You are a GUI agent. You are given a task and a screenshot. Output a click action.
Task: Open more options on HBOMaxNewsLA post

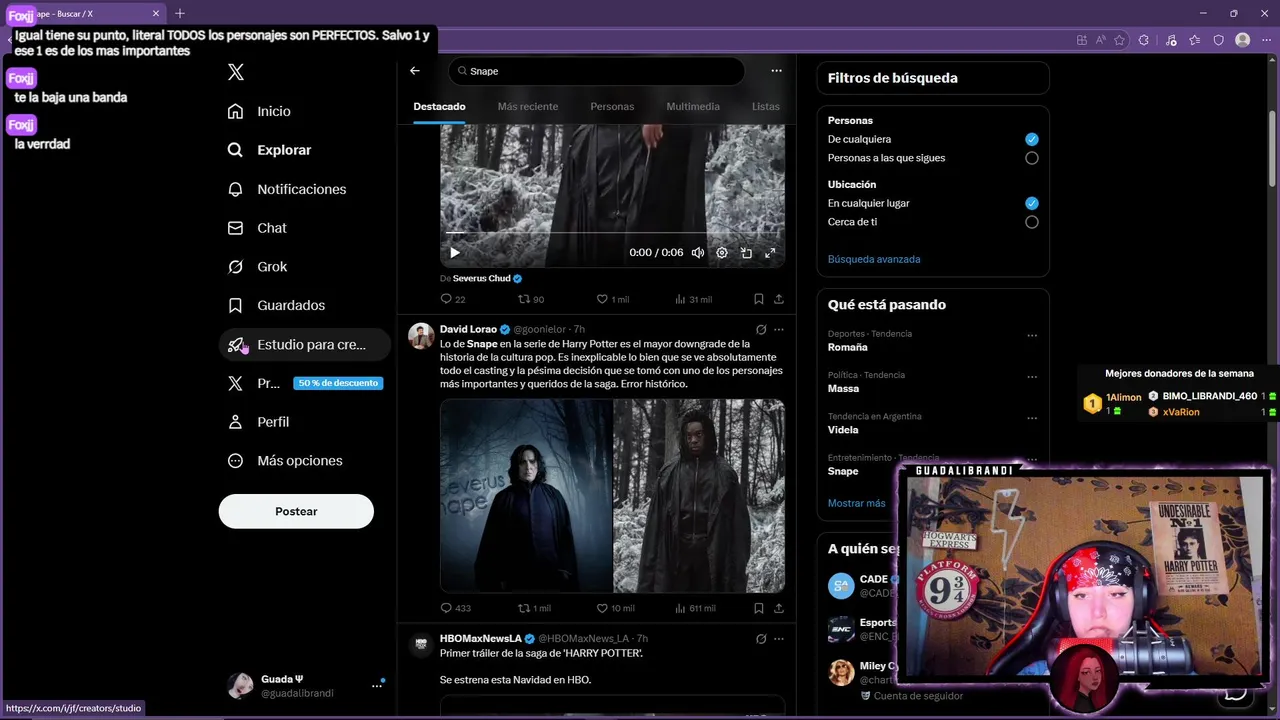click(x=779, y=638)
